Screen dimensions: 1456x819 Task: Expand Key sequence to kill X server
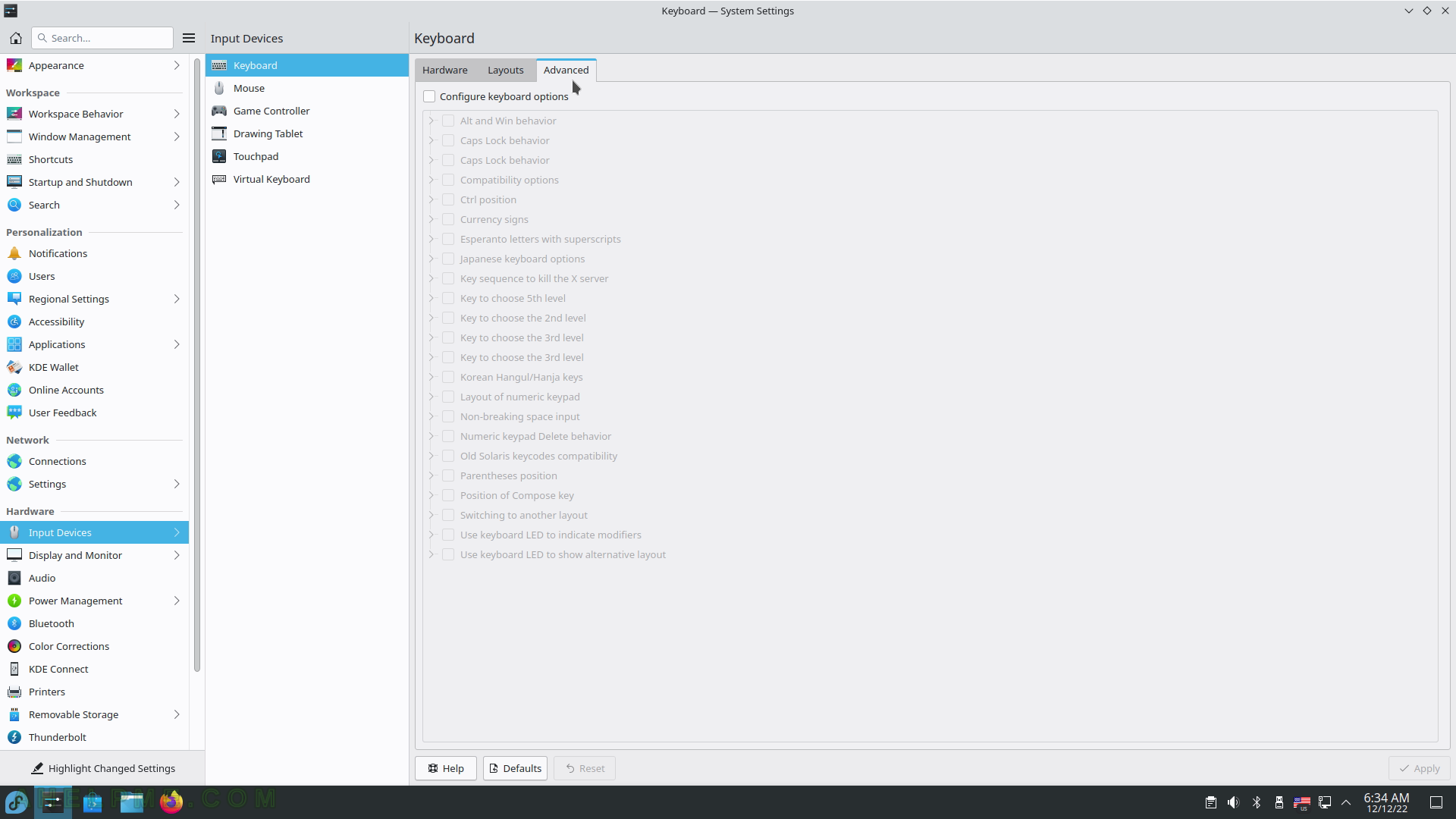(x=431, y=278)
